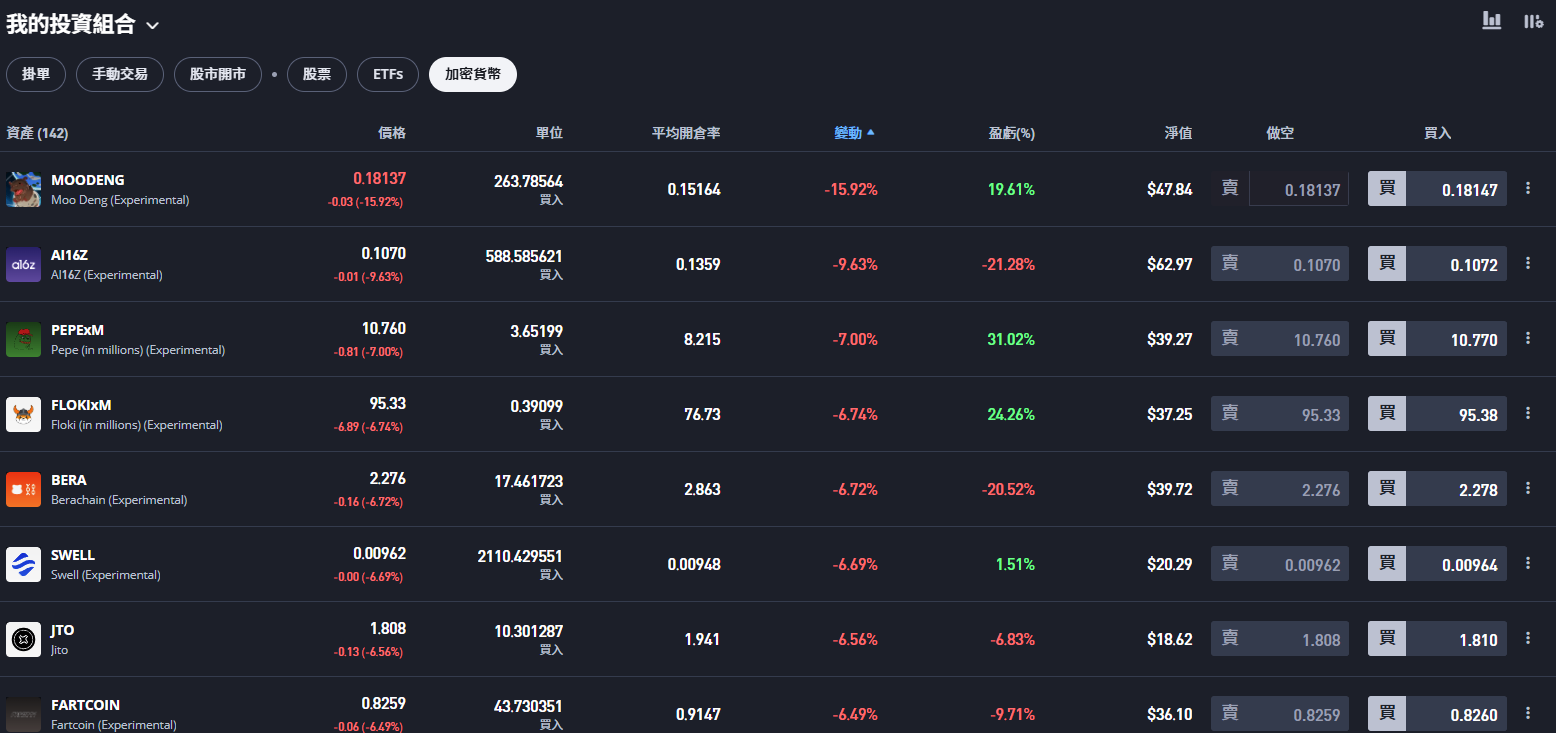The height and width of the screenshot is (733, 1556).
Task: Click the PEPExM frog logo
Action: pyautogui.click(x=24, y=339)
